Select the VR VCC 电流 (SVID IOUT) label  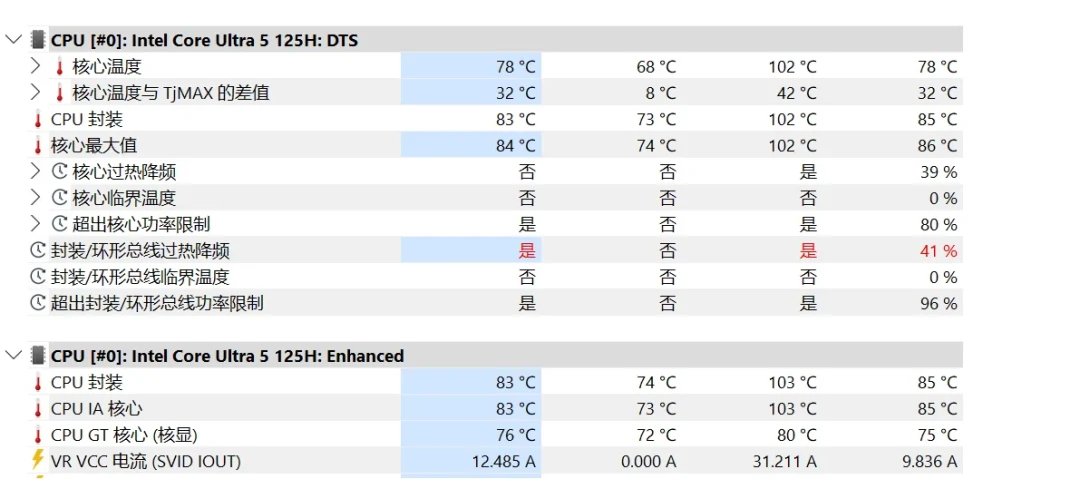tap(146, 461)
